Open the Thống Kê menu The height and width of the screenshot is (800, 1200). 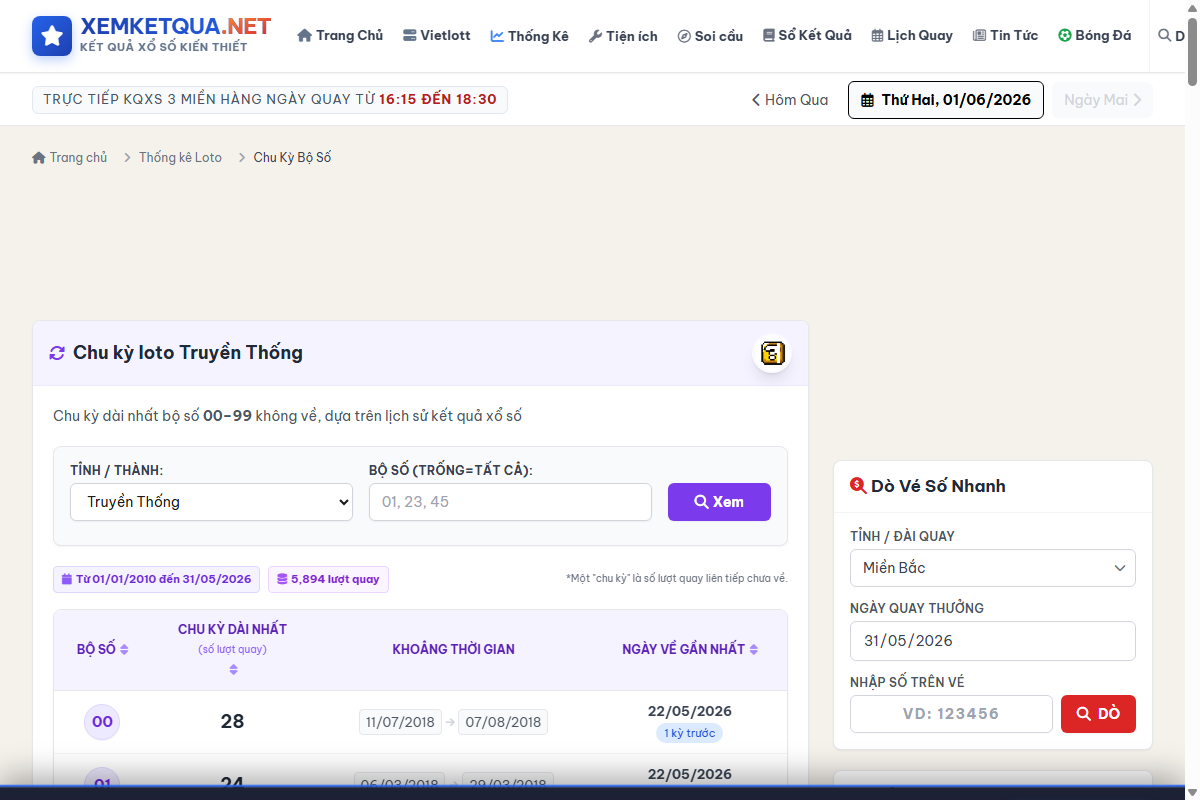coord(529,36)
